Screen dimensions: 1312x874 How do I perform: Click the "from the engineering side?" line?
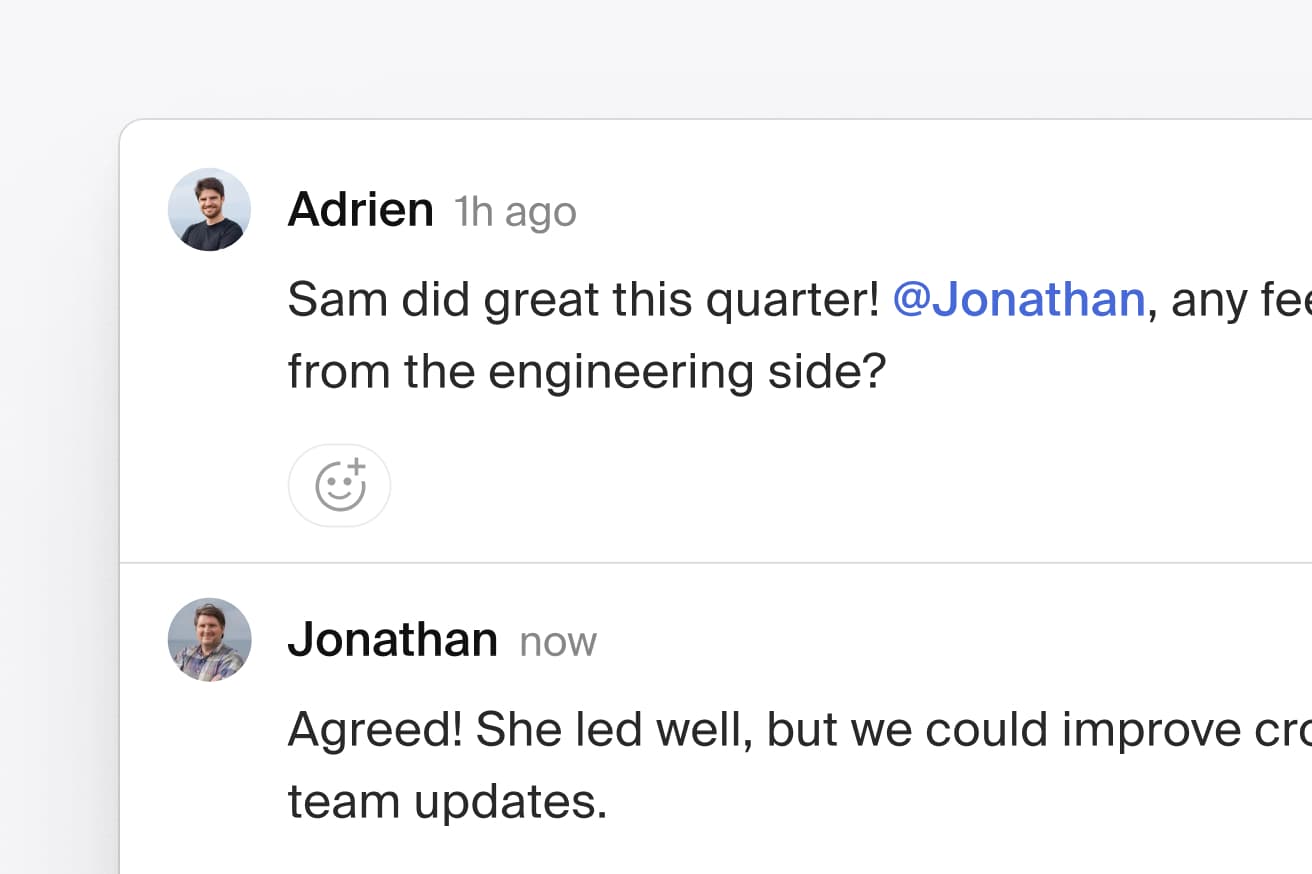[x=586, y=372]
